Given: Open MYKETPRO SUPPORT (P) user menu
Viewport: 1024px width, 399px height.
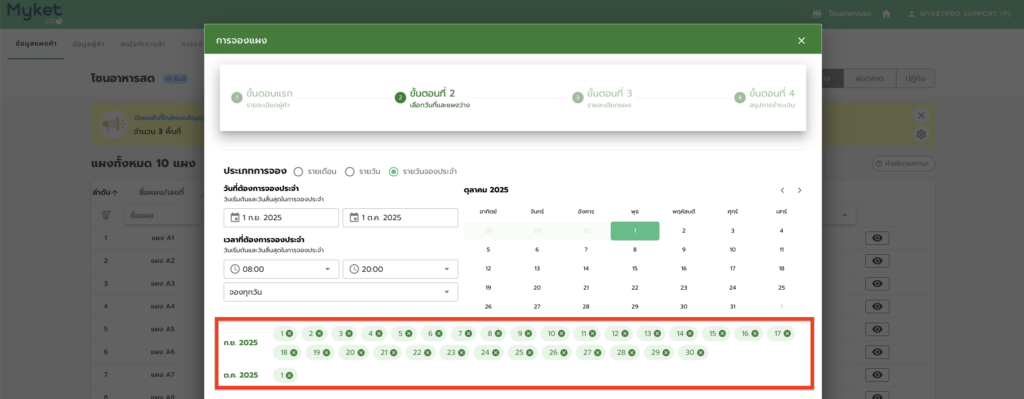Looking at the screenshot, I should [x=960, y=14].
